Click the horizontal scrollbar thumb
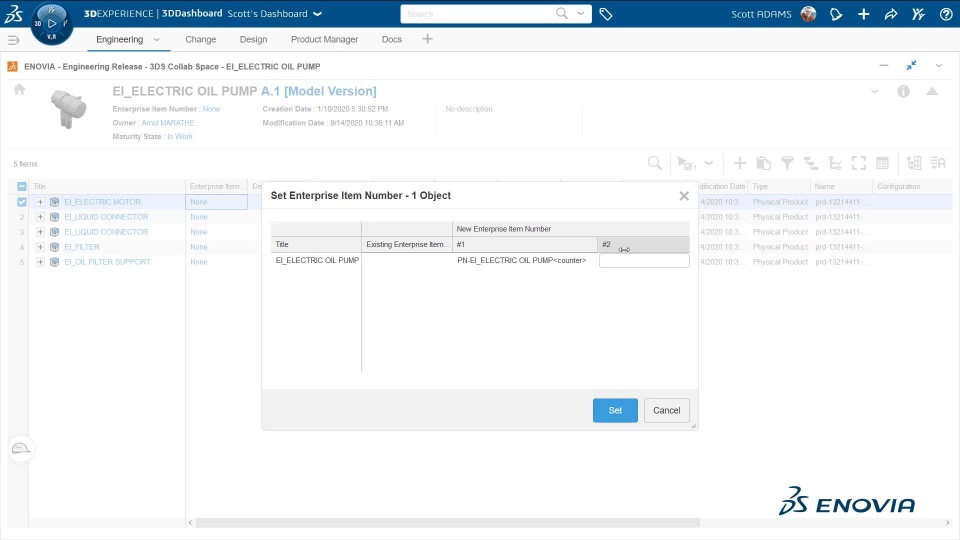 pos(448,523)
